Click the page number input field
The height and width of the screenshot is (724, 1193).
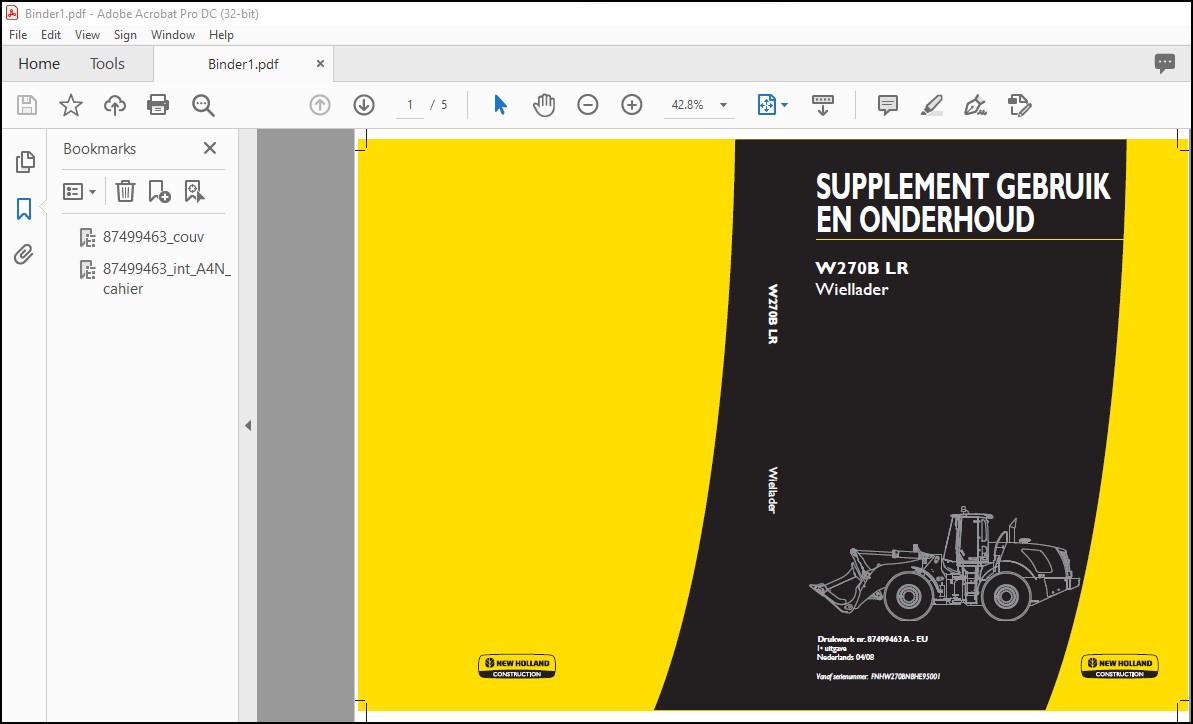(409, 105)
